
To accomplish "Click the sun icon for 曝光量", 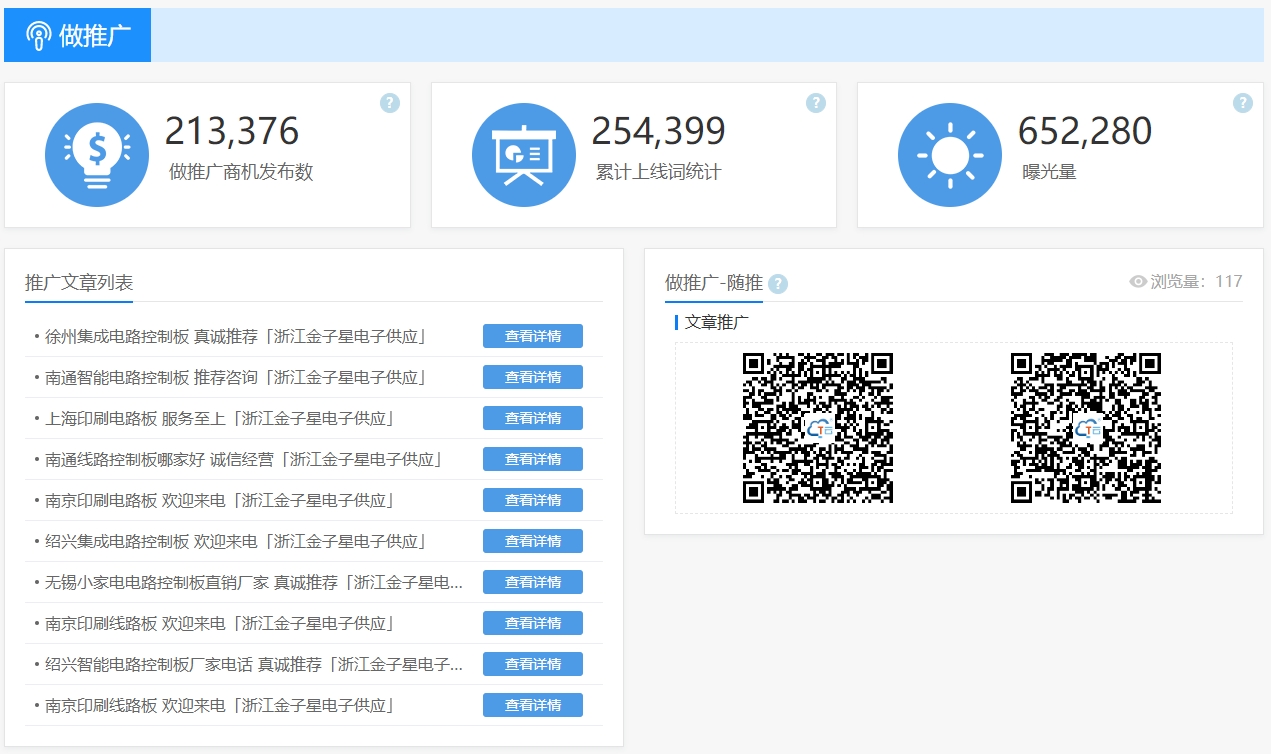I will 949,155.
